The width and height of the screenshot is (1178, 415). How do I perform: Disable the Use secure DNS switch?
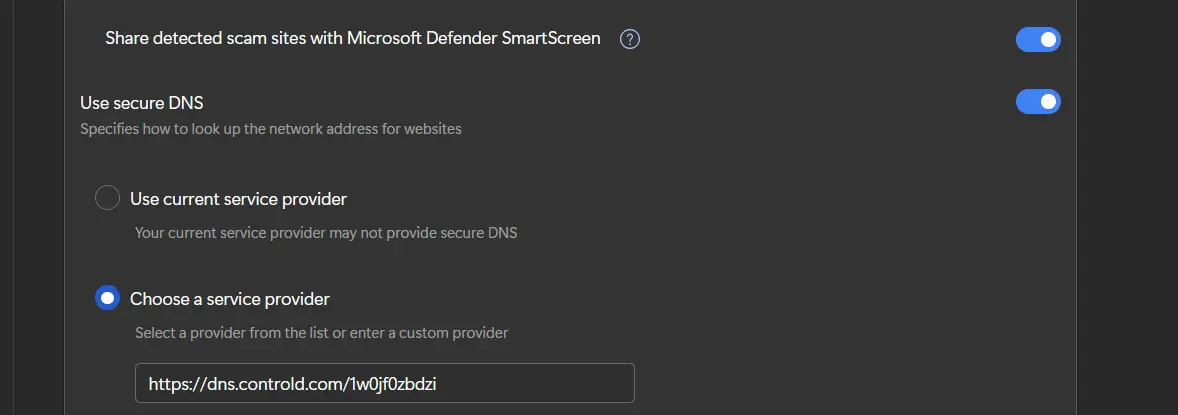pos(1038,101)
